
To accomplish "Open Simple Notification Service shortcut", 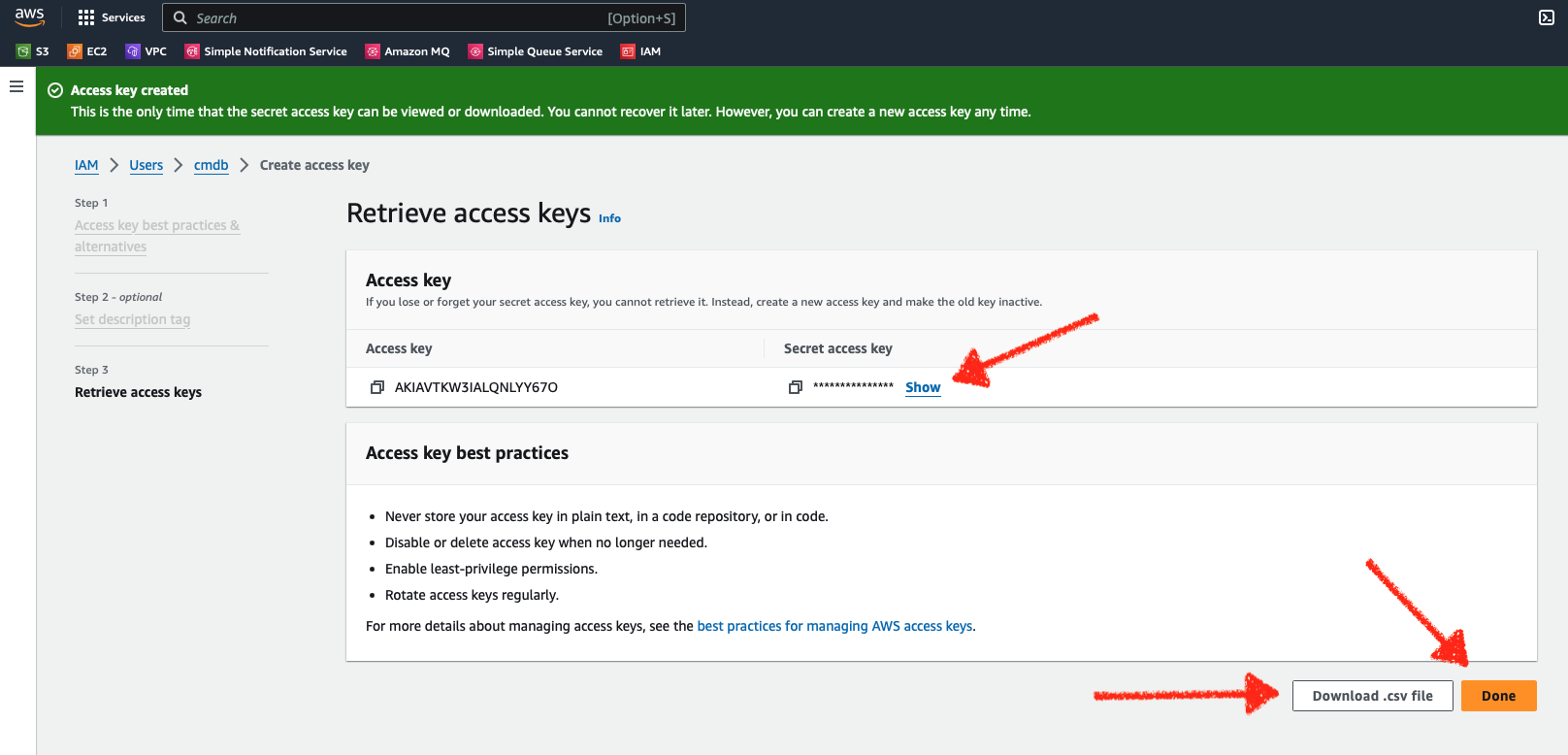I will (266, 51).
